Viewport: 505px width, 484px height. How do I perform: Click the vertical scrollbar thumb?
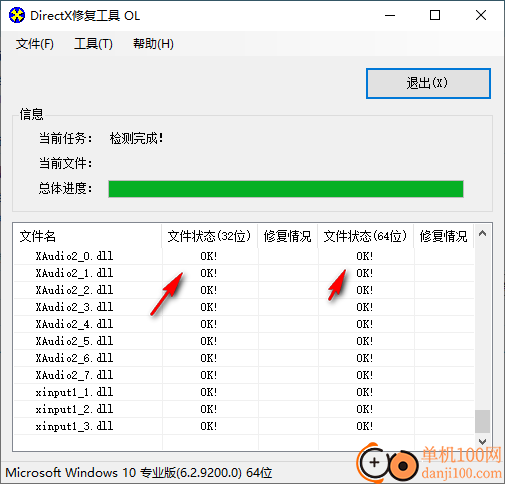pos(482,421)
